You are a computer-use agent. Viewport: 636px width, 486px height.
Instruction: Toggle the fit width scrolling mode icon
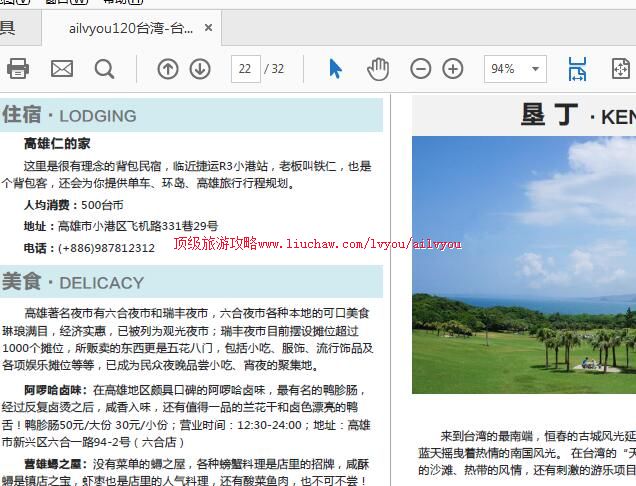coord(577,69)
